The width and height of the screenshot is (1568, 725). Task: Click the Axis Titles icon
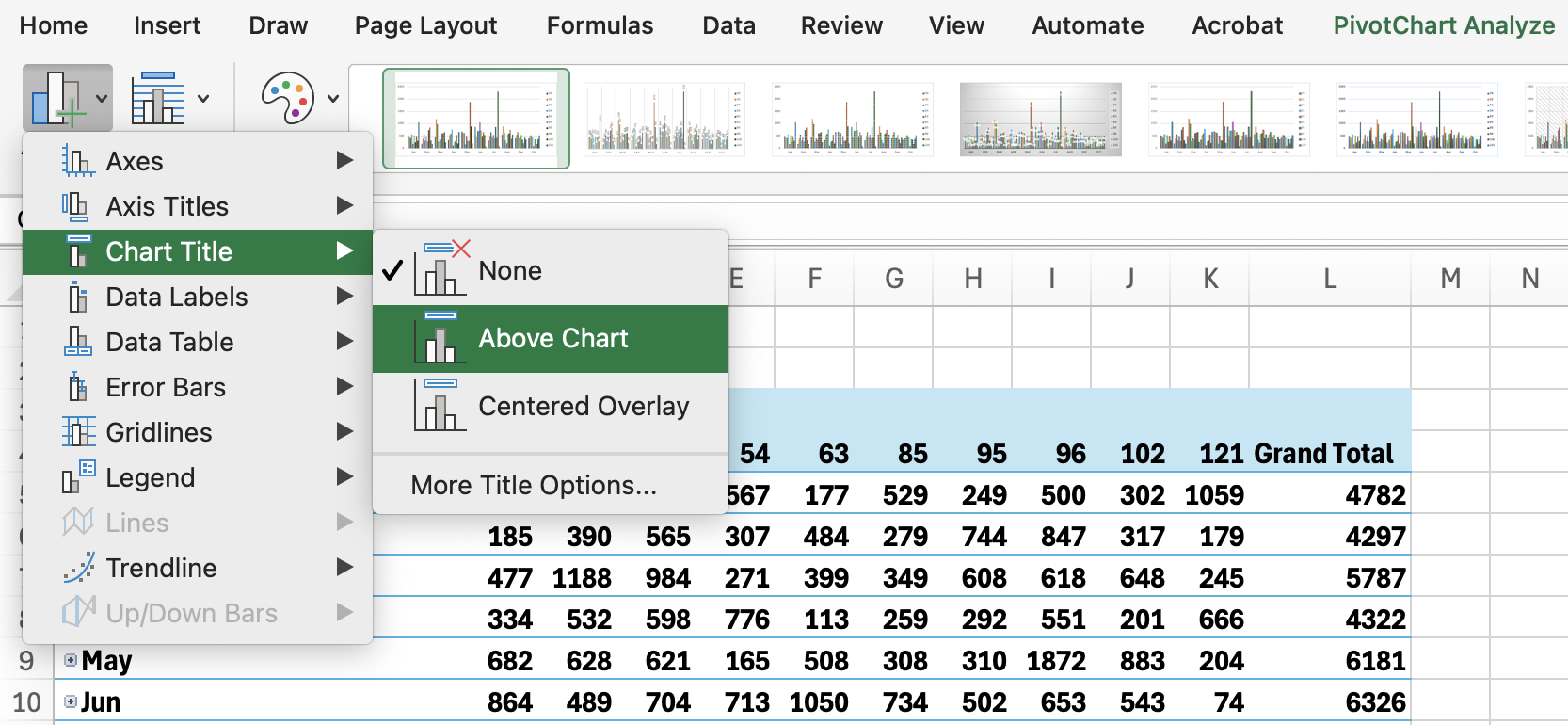(x=75, y=206)
